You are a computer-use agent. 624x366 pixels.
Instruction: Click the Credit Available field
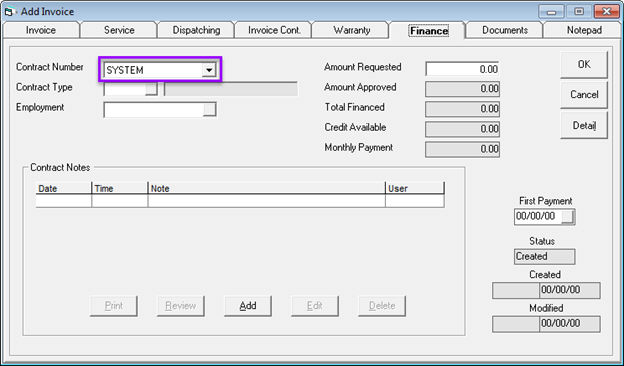[462, 129]
